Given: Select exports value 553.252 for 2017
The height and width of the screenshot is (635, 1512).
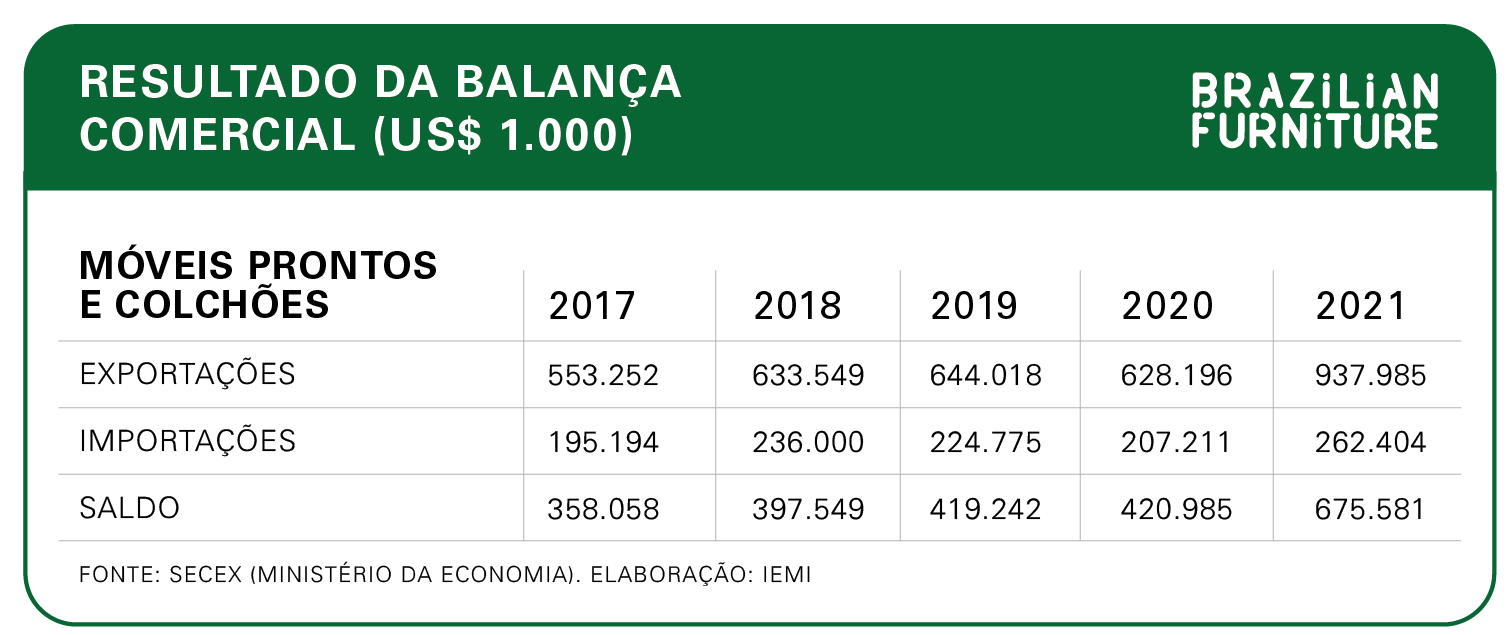Looking at the screenshot, I should coord(604,376).
